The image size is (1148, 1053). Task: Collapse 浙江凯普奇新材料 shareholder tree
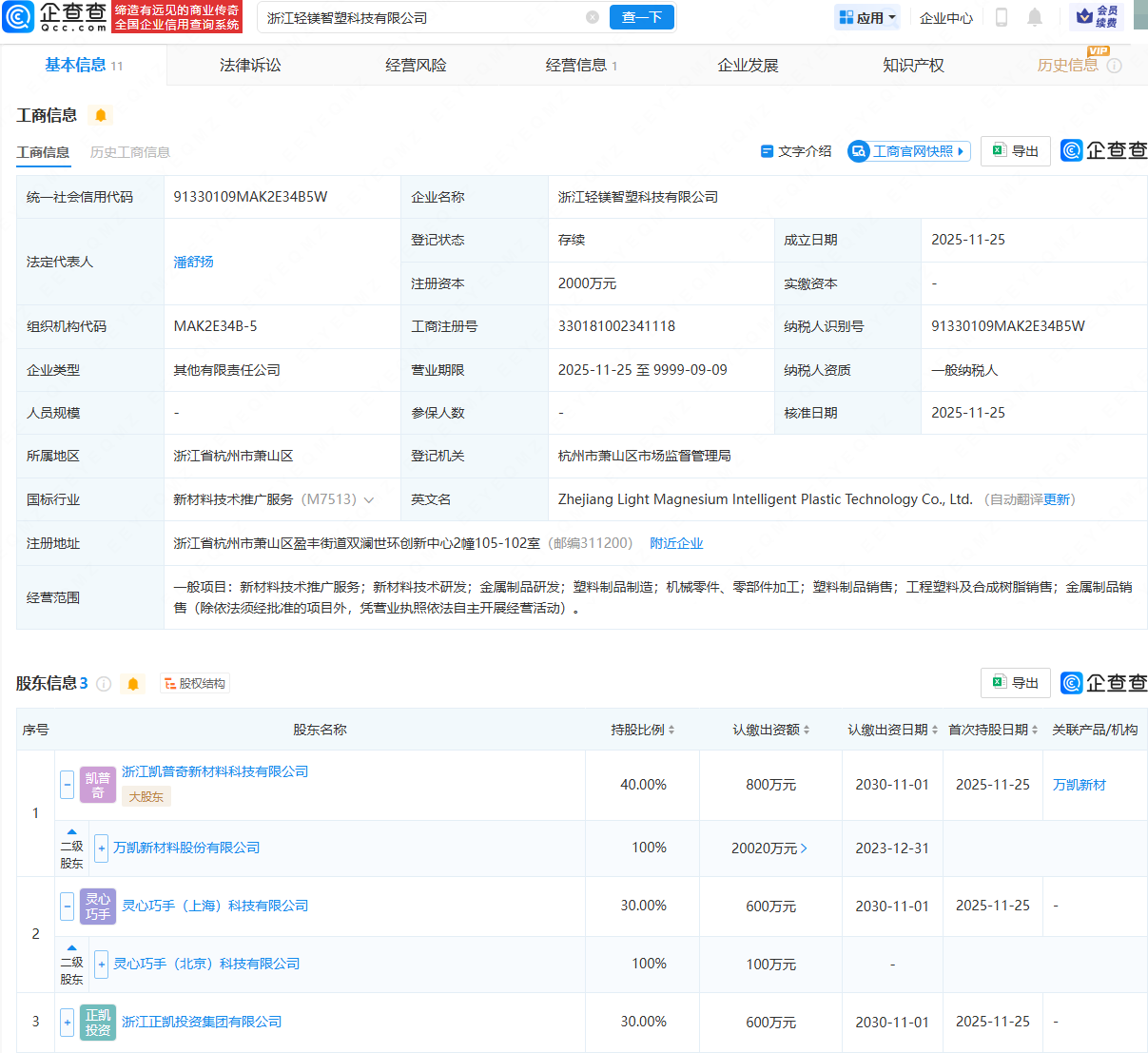(67, 785)
